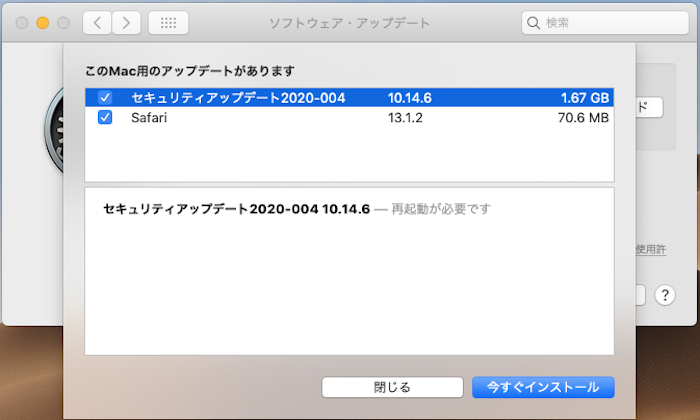This screenshot has height=420, width=700.
Task: Click the magnifying glass search icon
Action: click(534, 22)
